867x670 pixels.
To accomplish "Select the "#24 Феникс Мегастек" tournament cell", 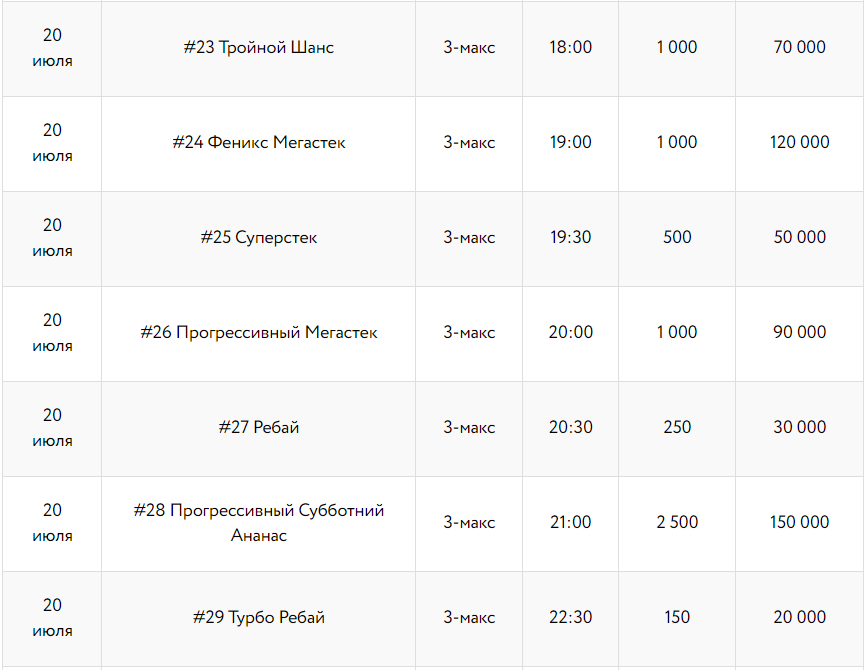I will point(258,142).
